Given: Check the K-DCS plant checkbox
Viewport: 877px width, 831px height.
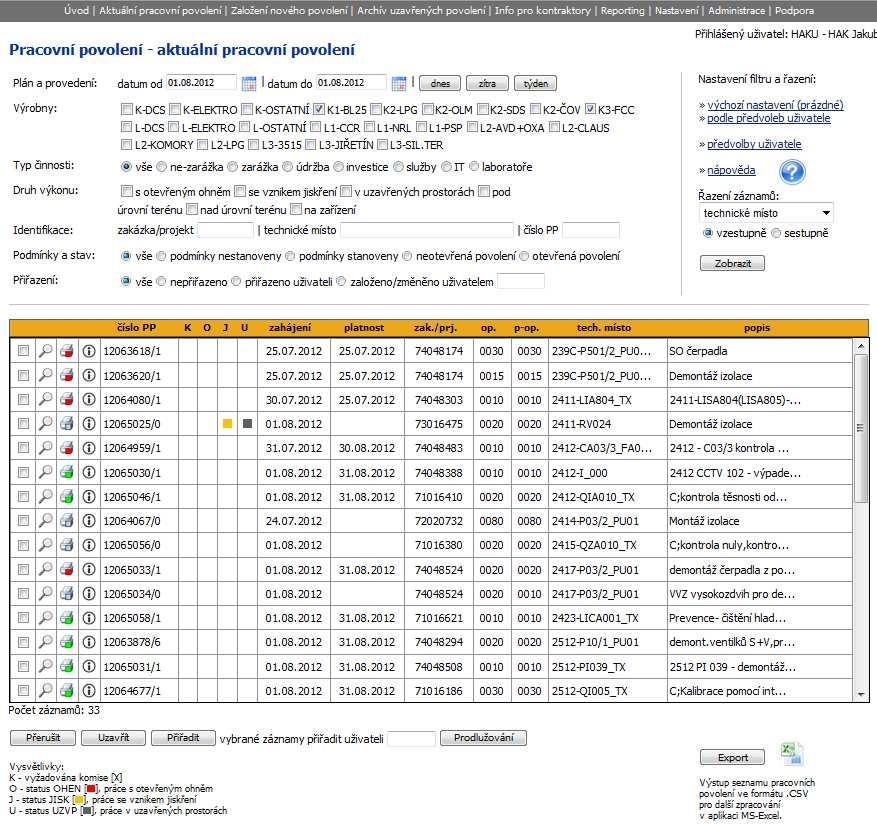Looking at the screenshot, I should pos(127,109).
